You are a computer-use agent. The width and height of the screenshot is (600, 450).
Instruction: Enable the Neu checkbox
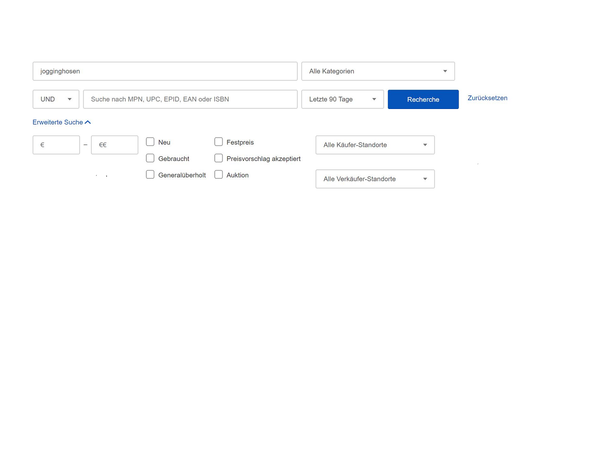[x=150, y=142]
